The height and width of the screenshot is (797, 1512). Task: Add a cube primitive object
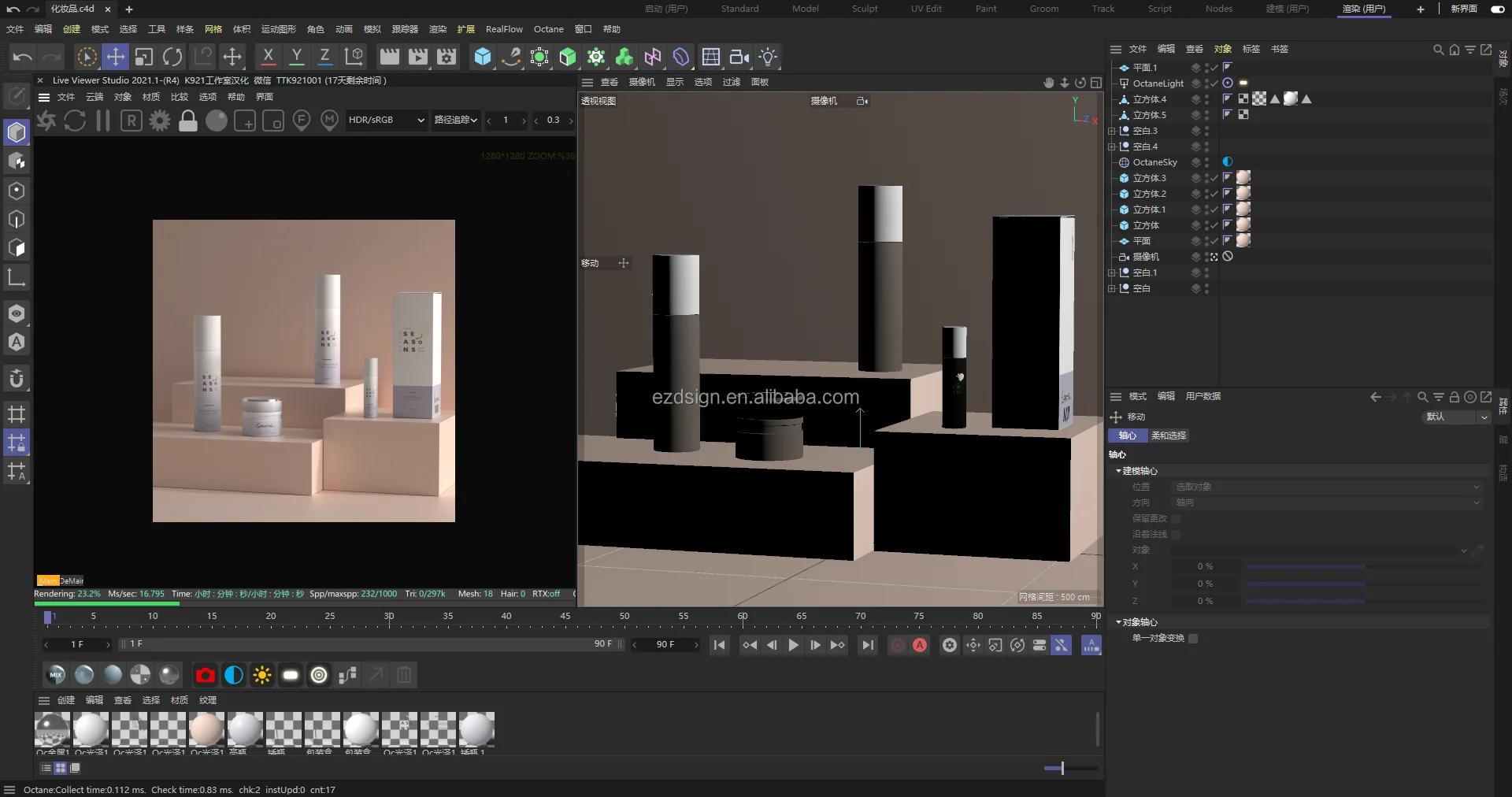(483, 57)
